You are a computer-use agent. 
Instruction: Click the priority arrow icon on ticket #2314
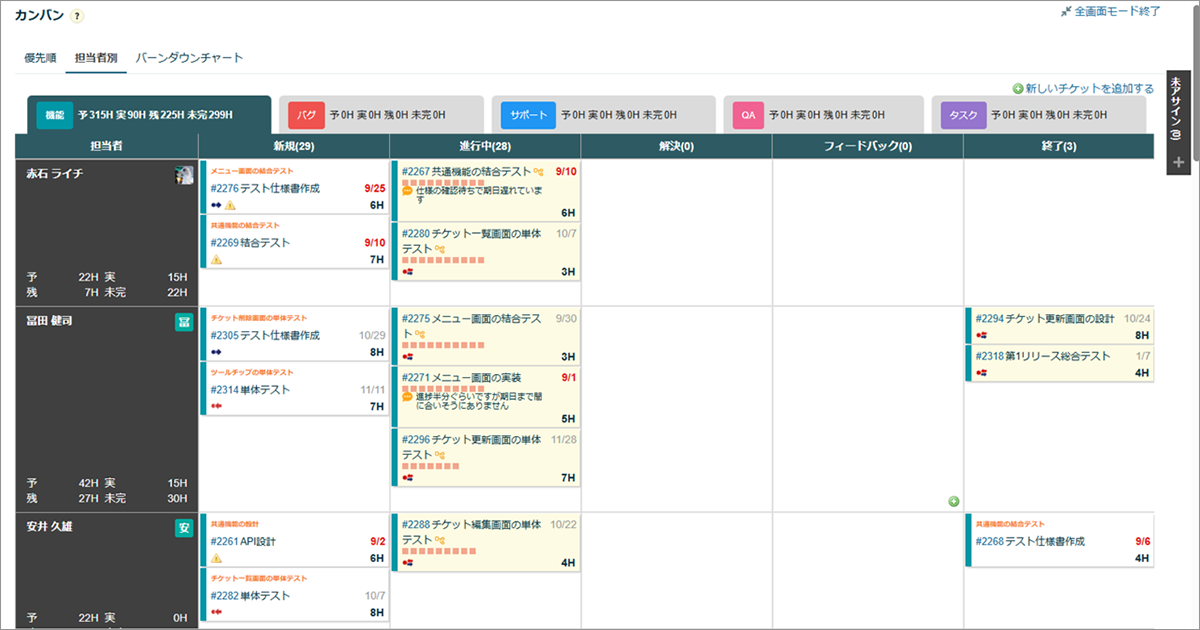tap(216, 407)
